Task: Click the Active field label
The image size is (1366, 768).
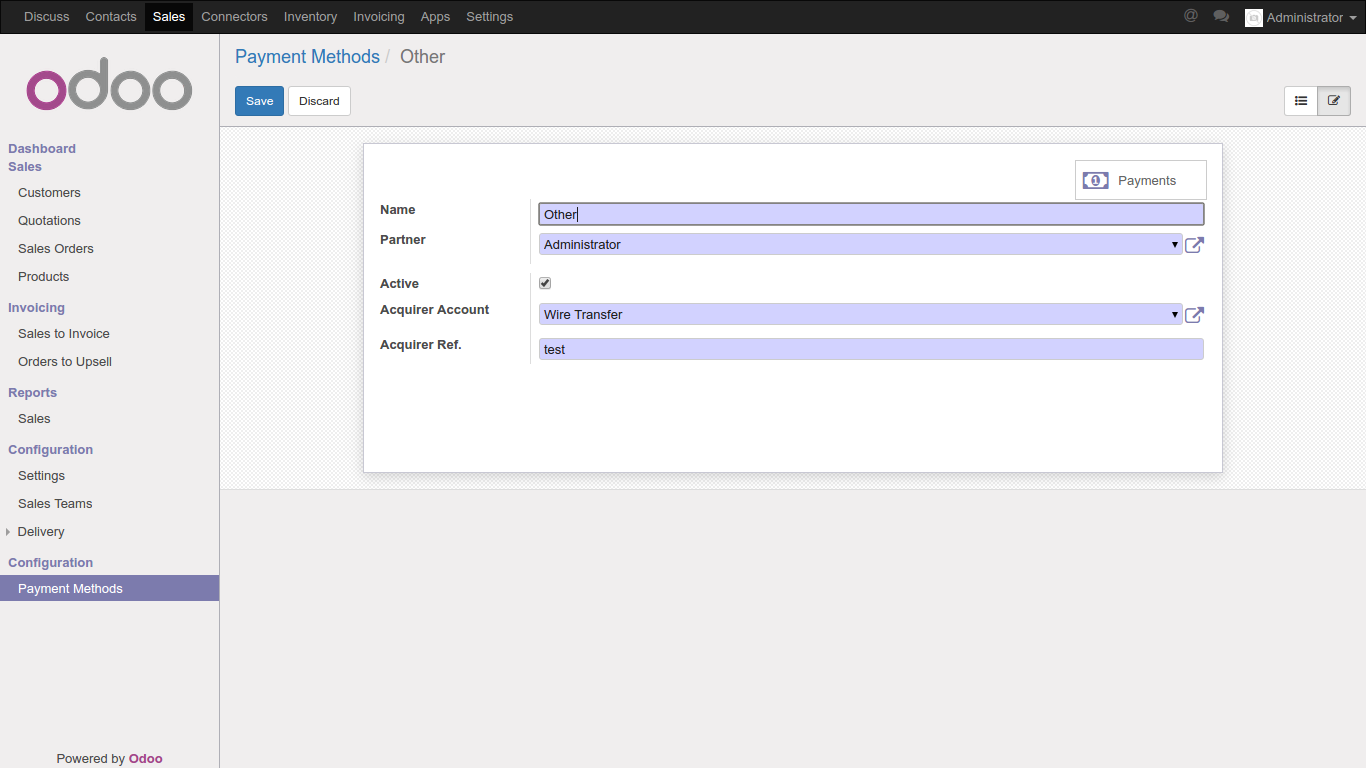Action: [399, 284]
